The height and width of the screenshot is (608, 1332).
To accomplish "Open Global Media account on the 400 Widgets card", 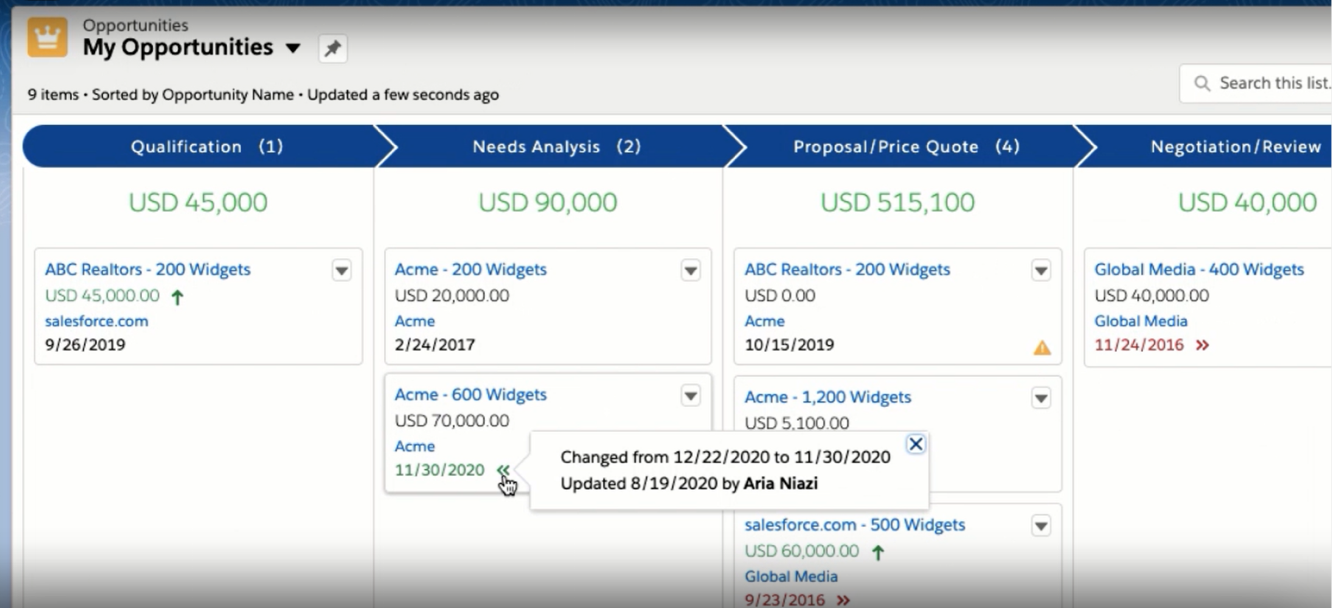I will coord(1141,321).
